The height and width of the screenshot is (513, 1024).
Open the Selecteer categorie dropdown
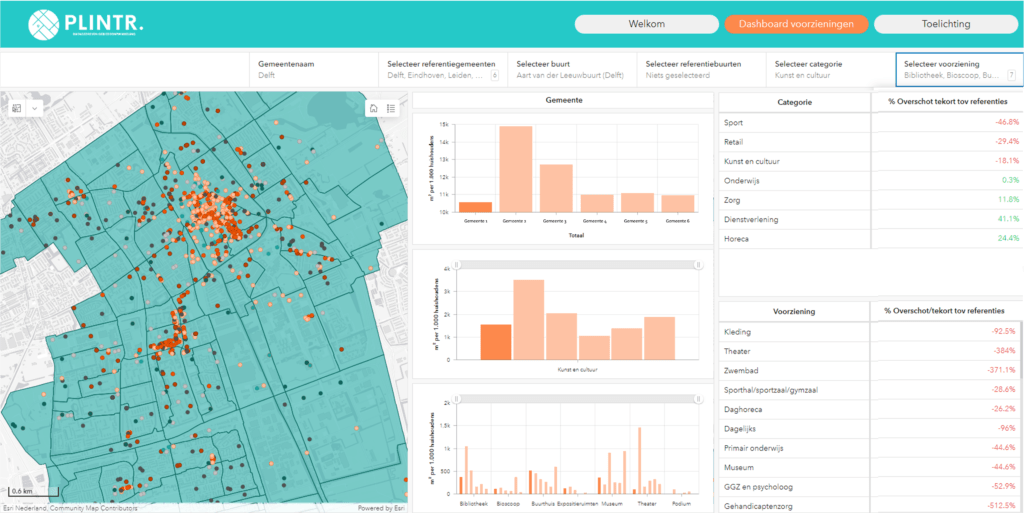(x=829, y=69)
